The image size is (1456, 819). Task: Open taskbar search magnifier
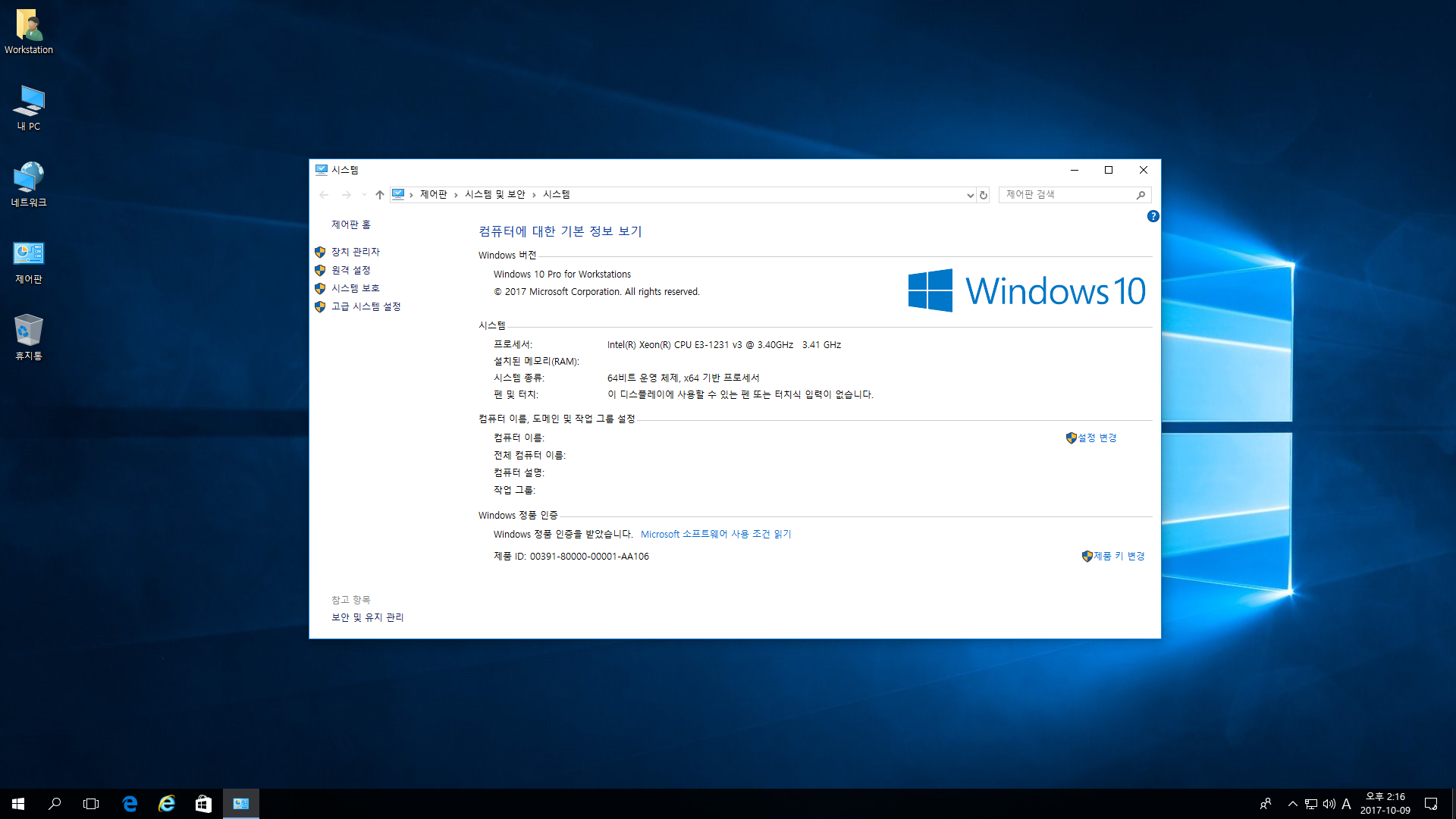pos(55,804)
